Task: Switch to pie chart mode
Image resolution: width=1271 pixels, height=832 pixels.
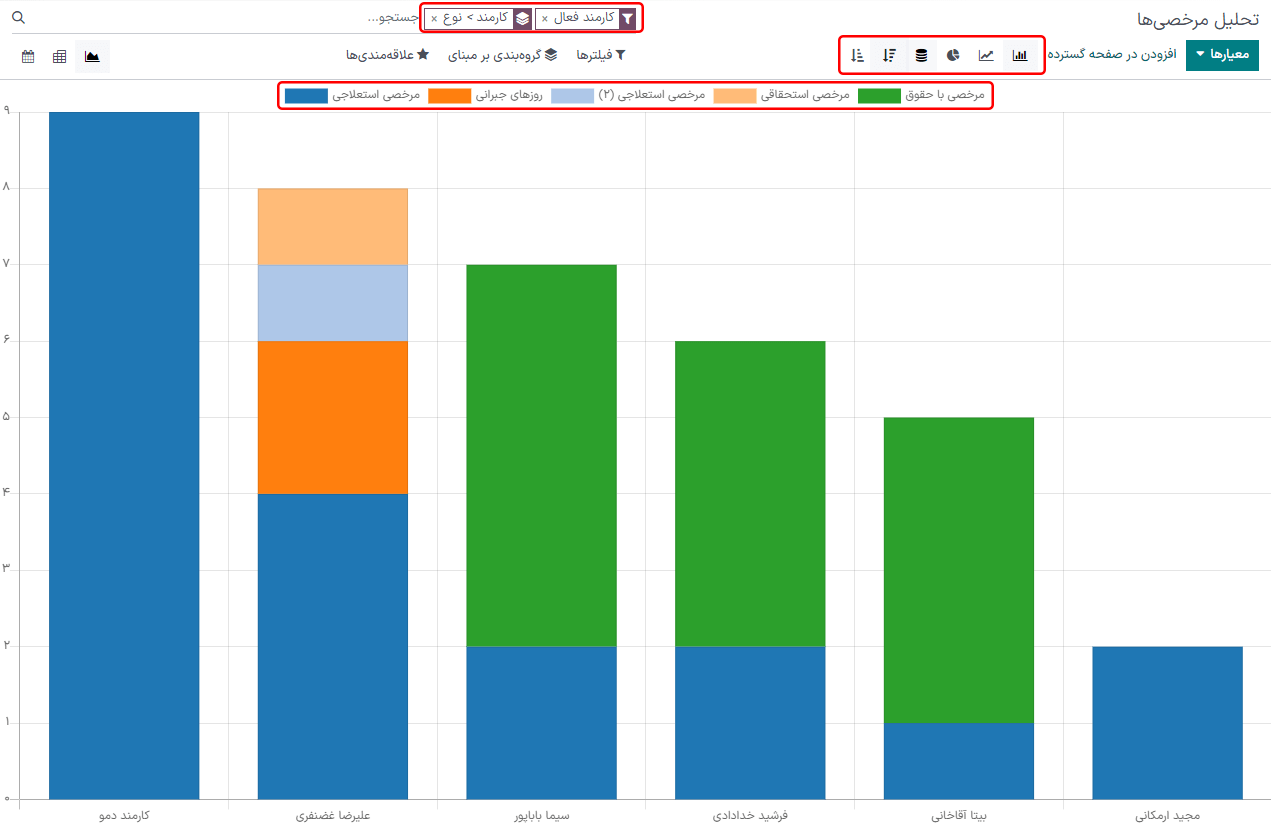Action: tap(953, 55)
